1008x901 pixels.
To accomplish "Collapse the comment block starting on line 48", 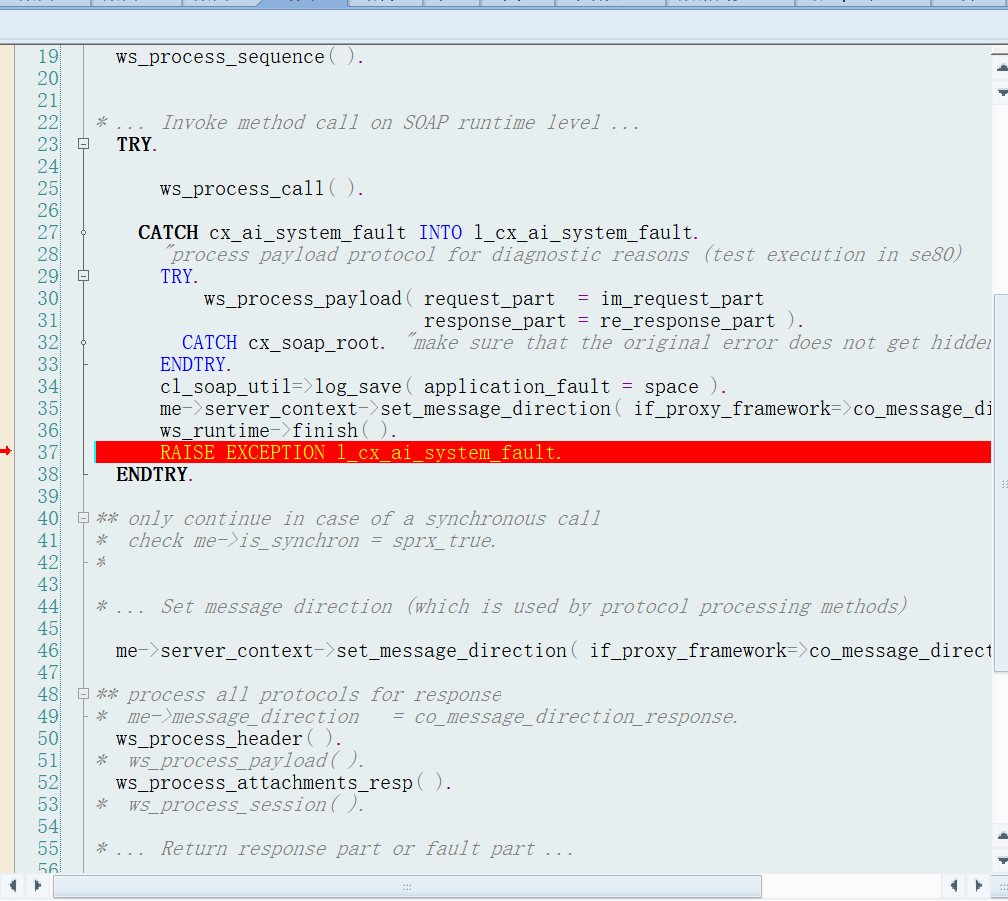I will pyautogui.click(x=83, y=694).
